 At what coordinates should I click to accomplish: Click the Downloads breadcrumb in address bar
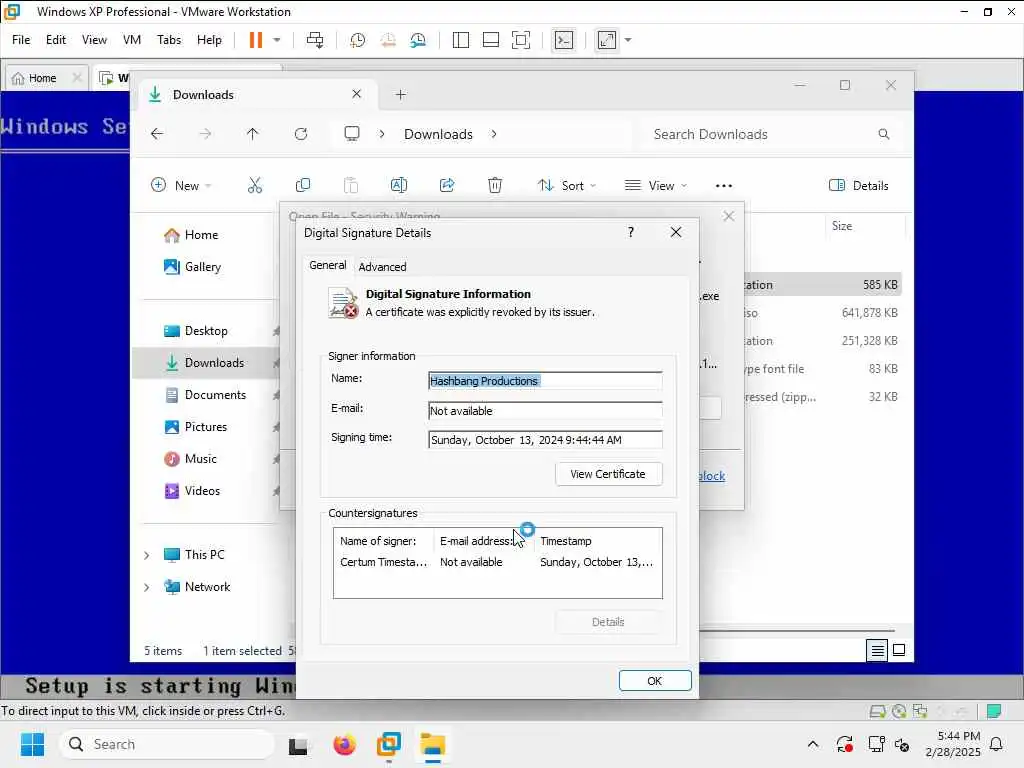438,134
